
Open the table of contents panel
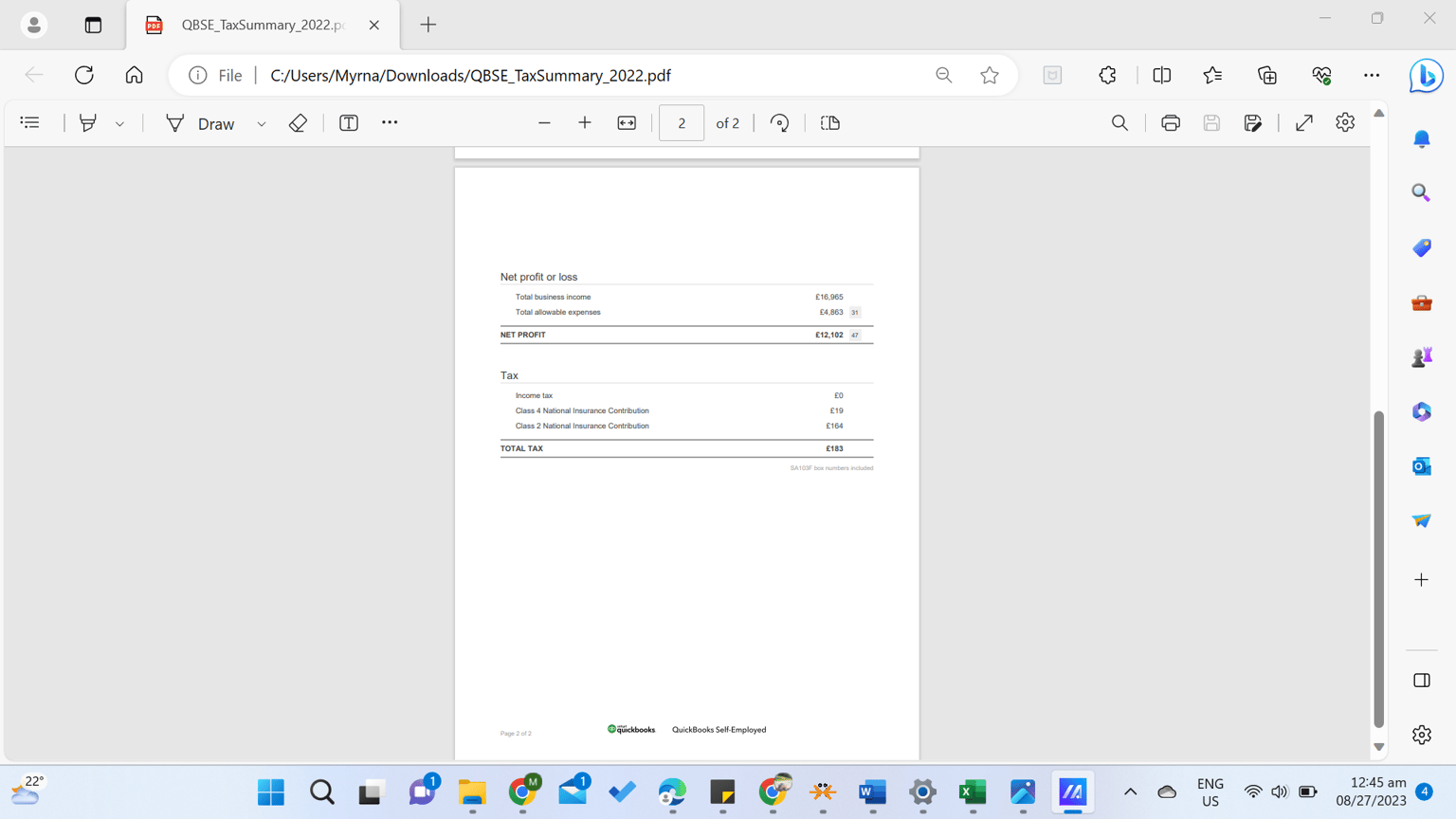[30, 123]
